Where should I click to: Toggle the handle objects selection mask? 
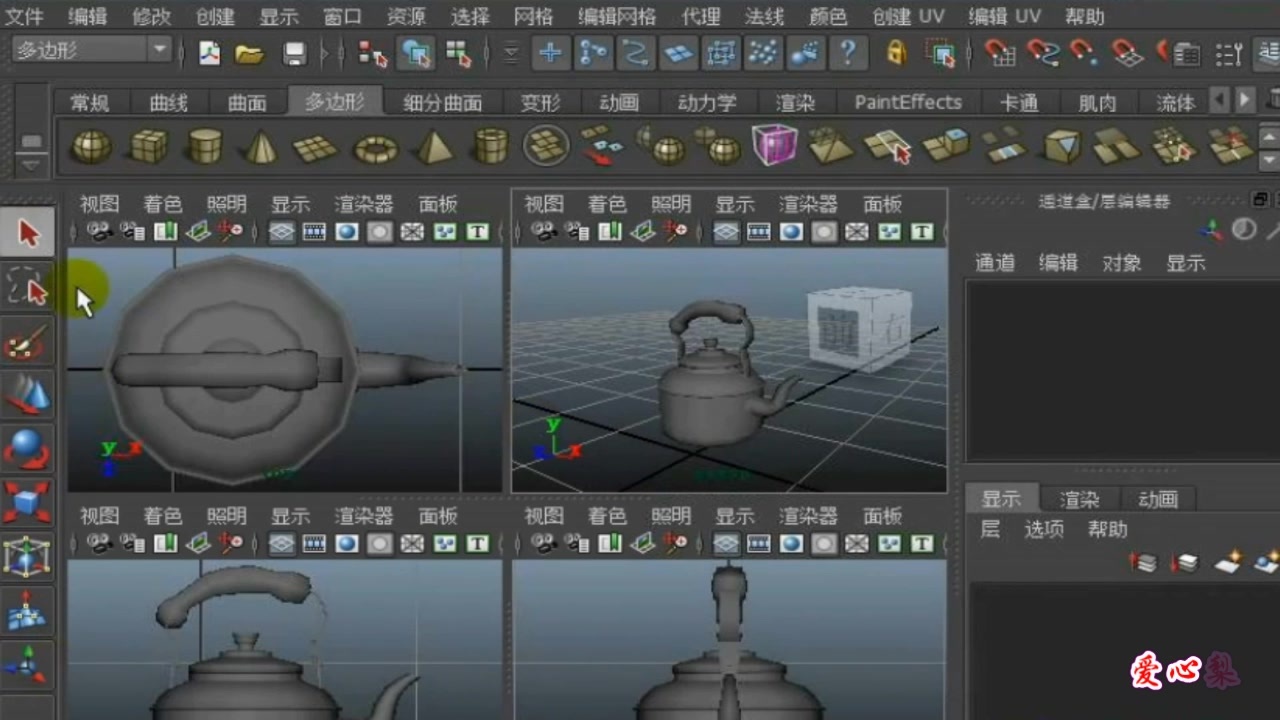[550, 53]
